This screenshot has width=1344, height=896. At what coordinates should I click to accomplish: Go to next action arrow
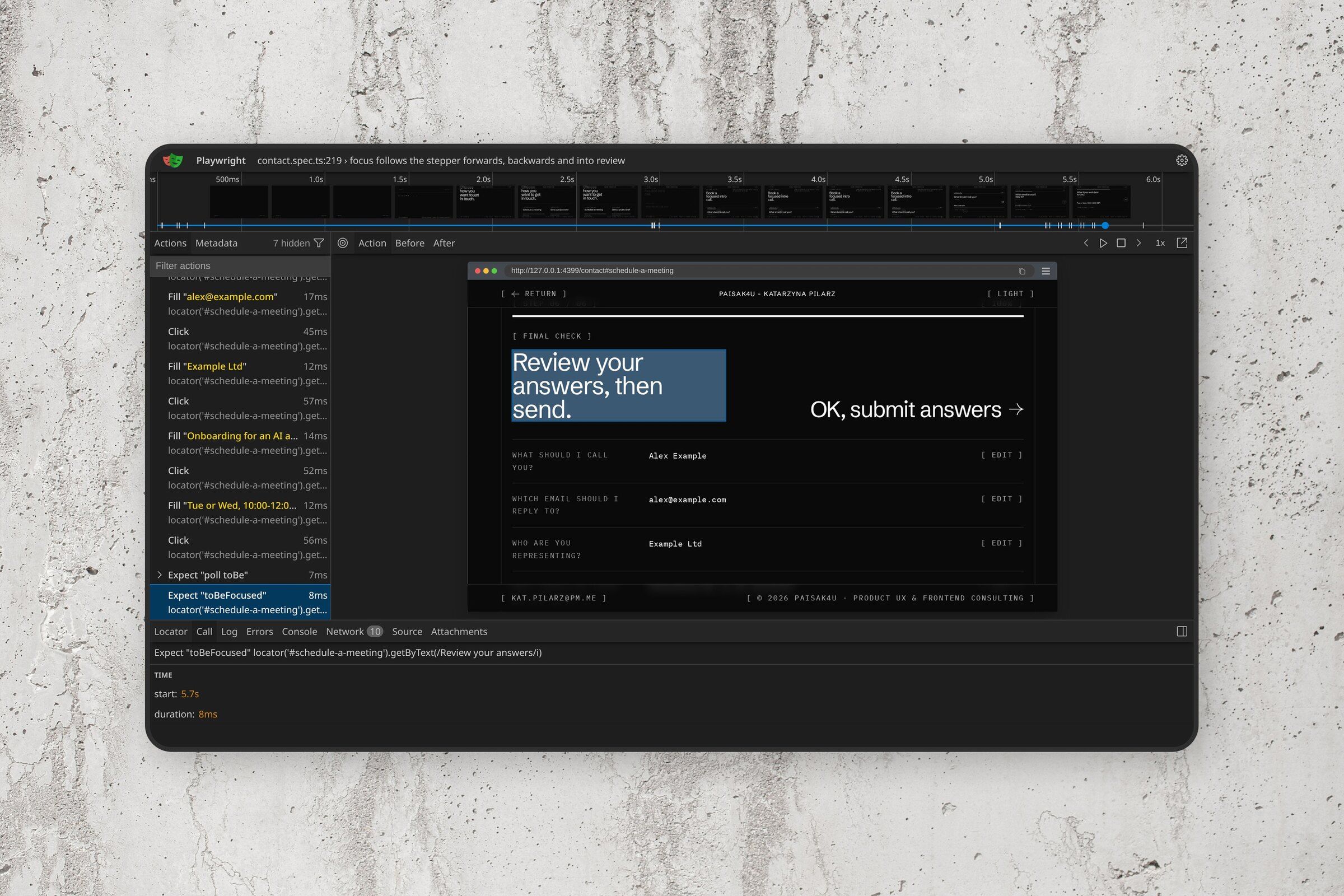tap(1138, 243)
